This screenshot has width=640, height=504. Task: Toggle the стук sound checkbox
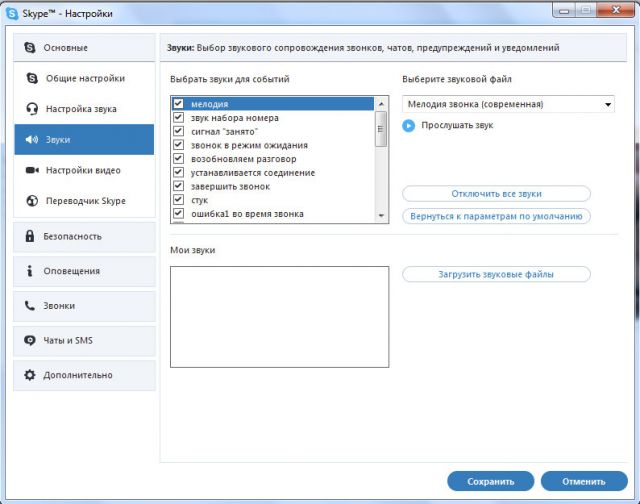[178, 200]
